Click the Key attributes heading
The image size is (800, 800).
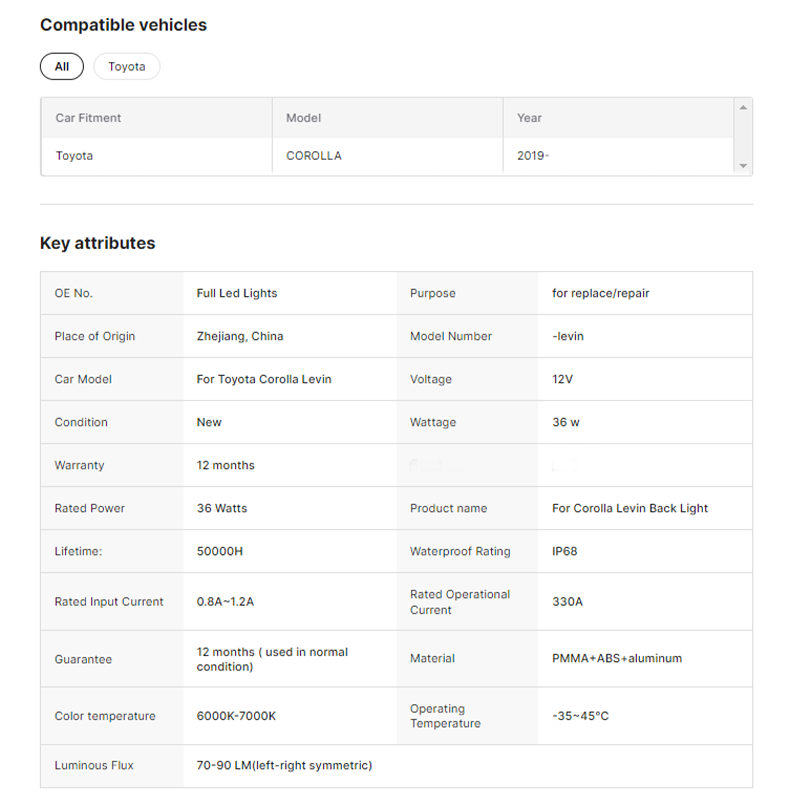tap(98, 243)
